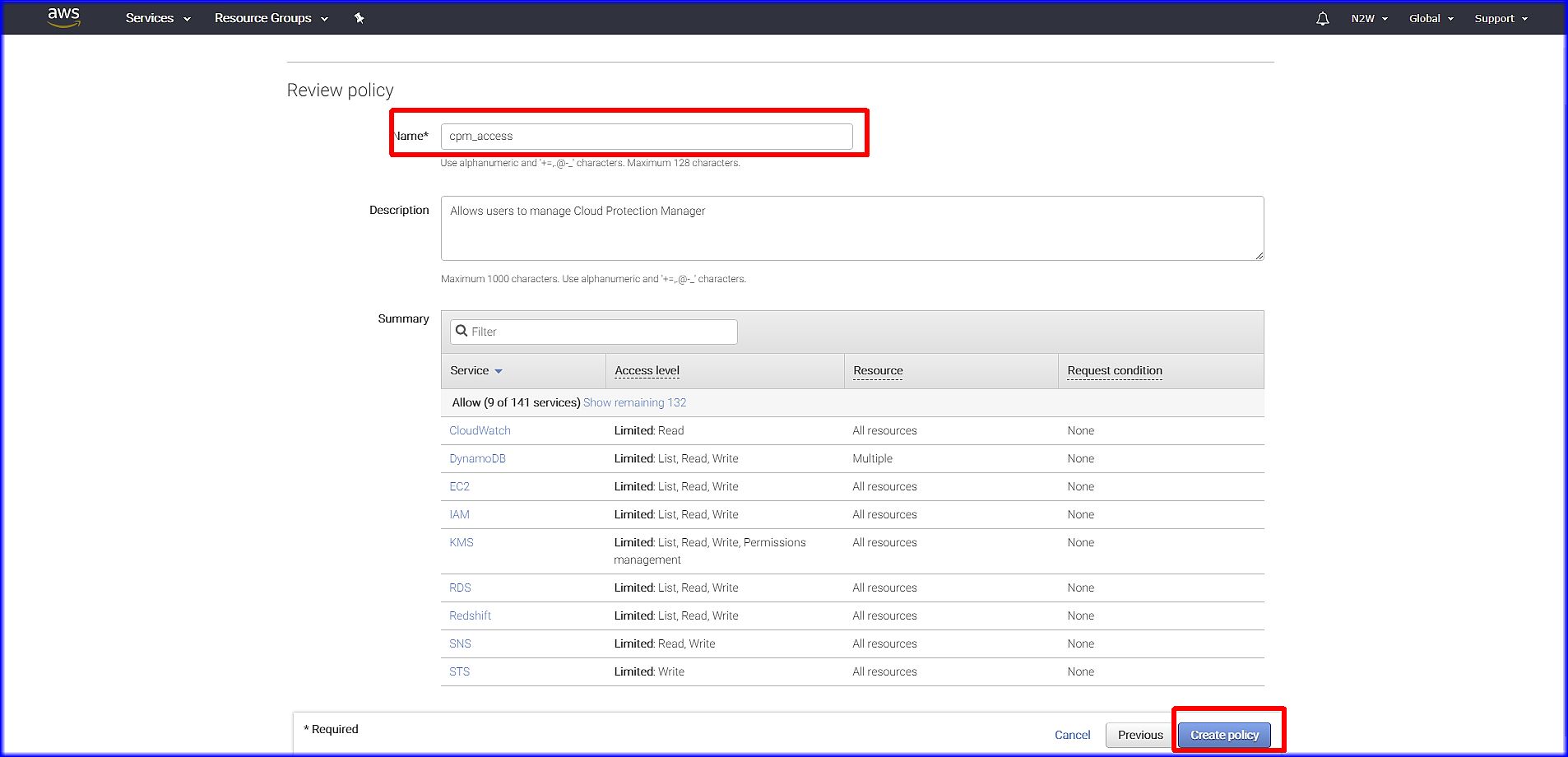Viewport: 1568px width, 757px height.
Task: Open the N2W account menu
Action: [x=1369, y=18]
